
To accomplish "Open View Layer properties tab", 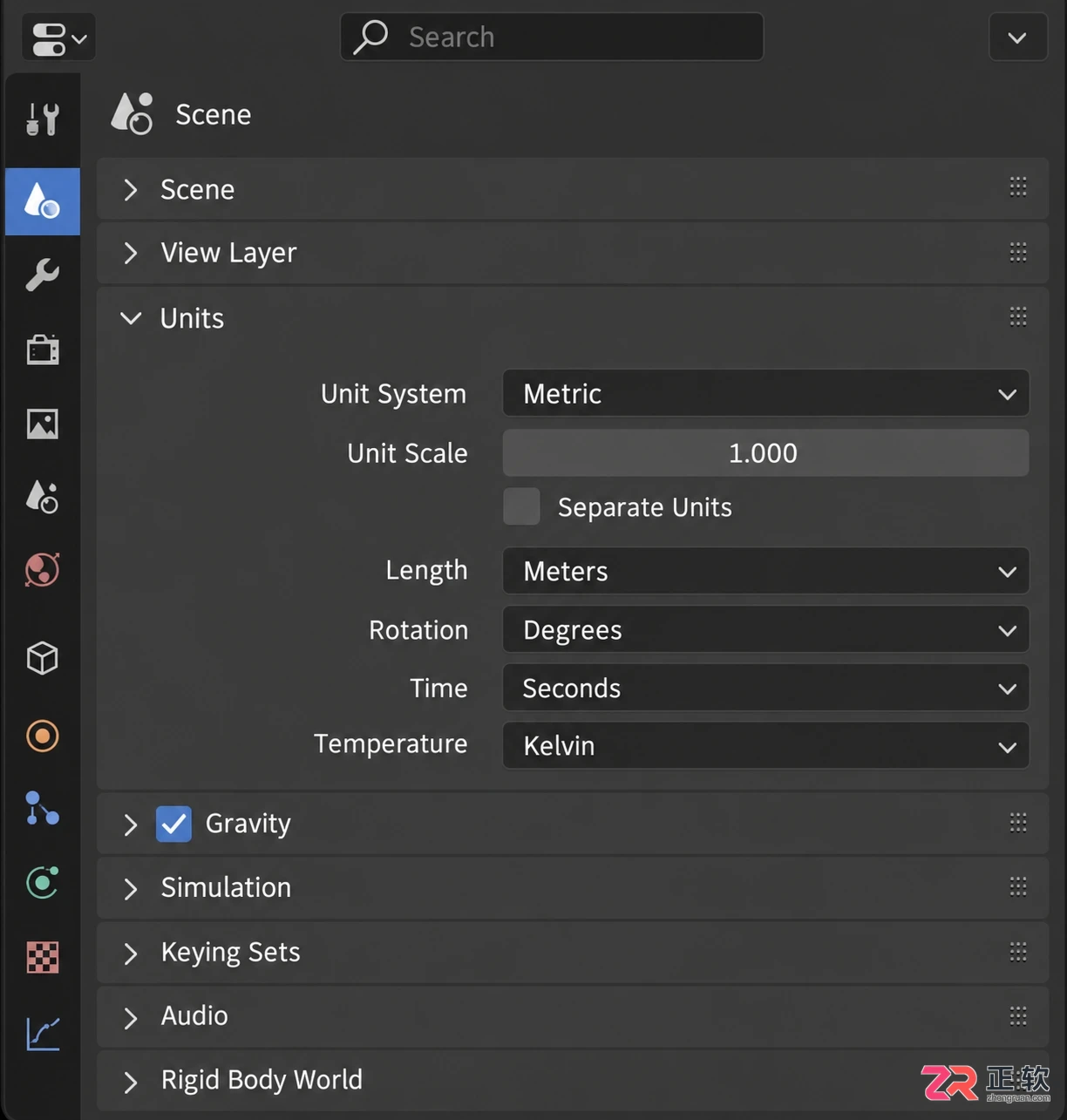I will click(42, 424).
